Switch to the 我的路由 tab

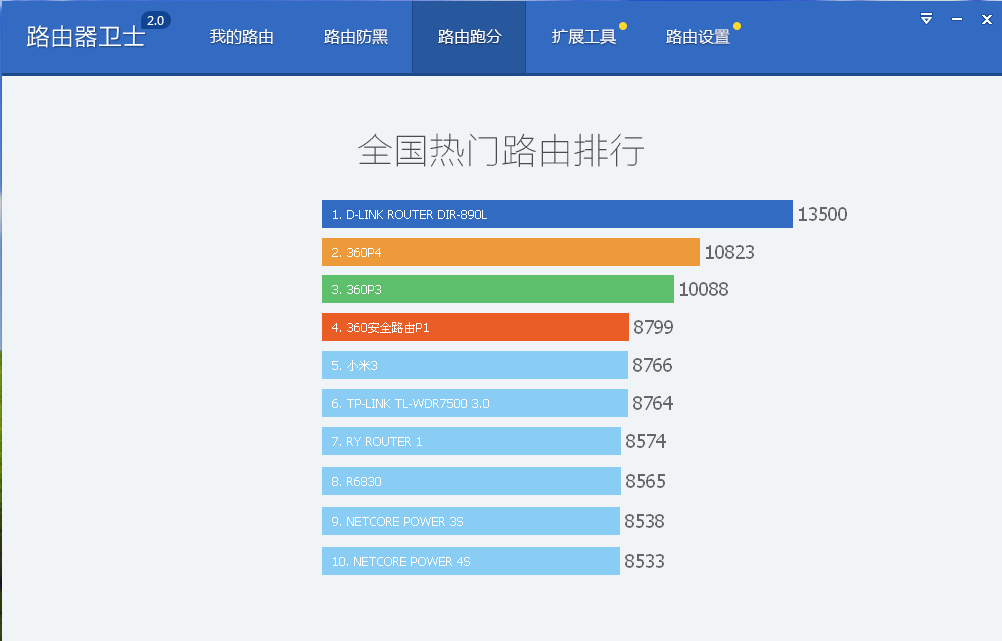pos(241,36)
